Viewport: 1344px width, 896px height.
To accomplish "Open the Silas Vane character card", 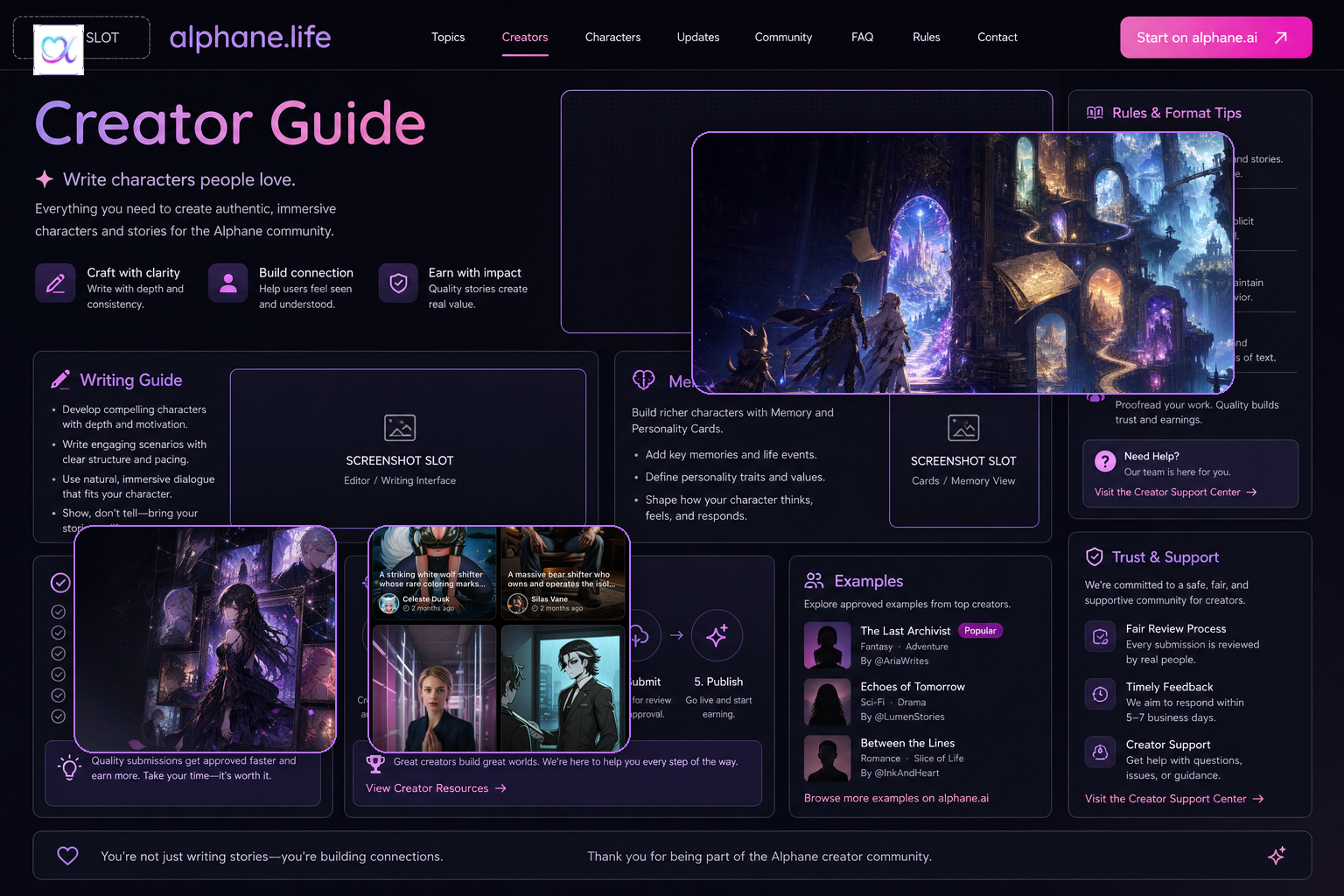I will (563, 573).
